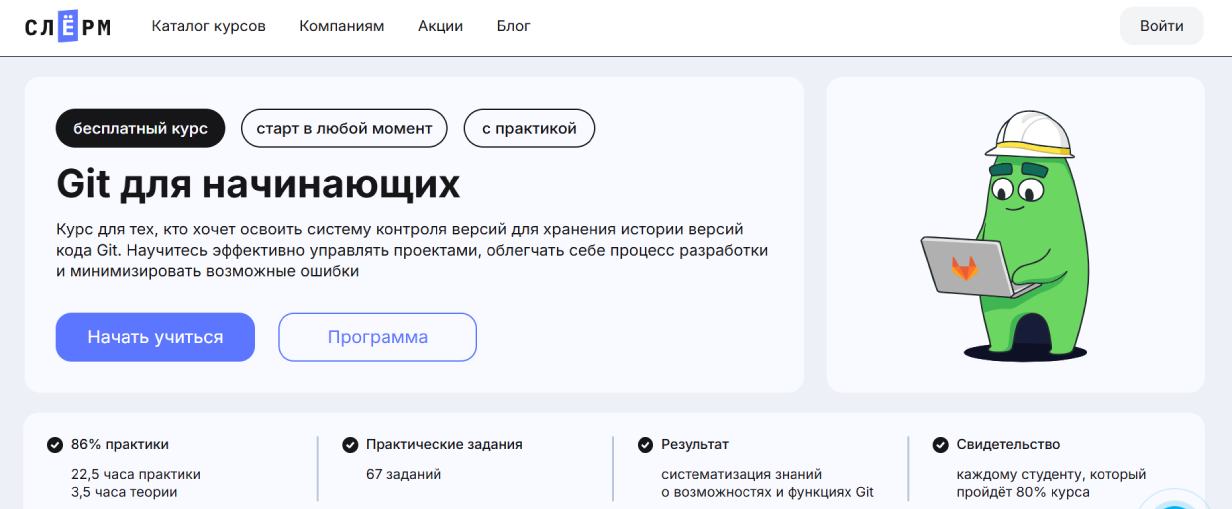Screen dimensions: 1232x509
Task: Click the 67 заданий text
Action: [x=404, y=474]
